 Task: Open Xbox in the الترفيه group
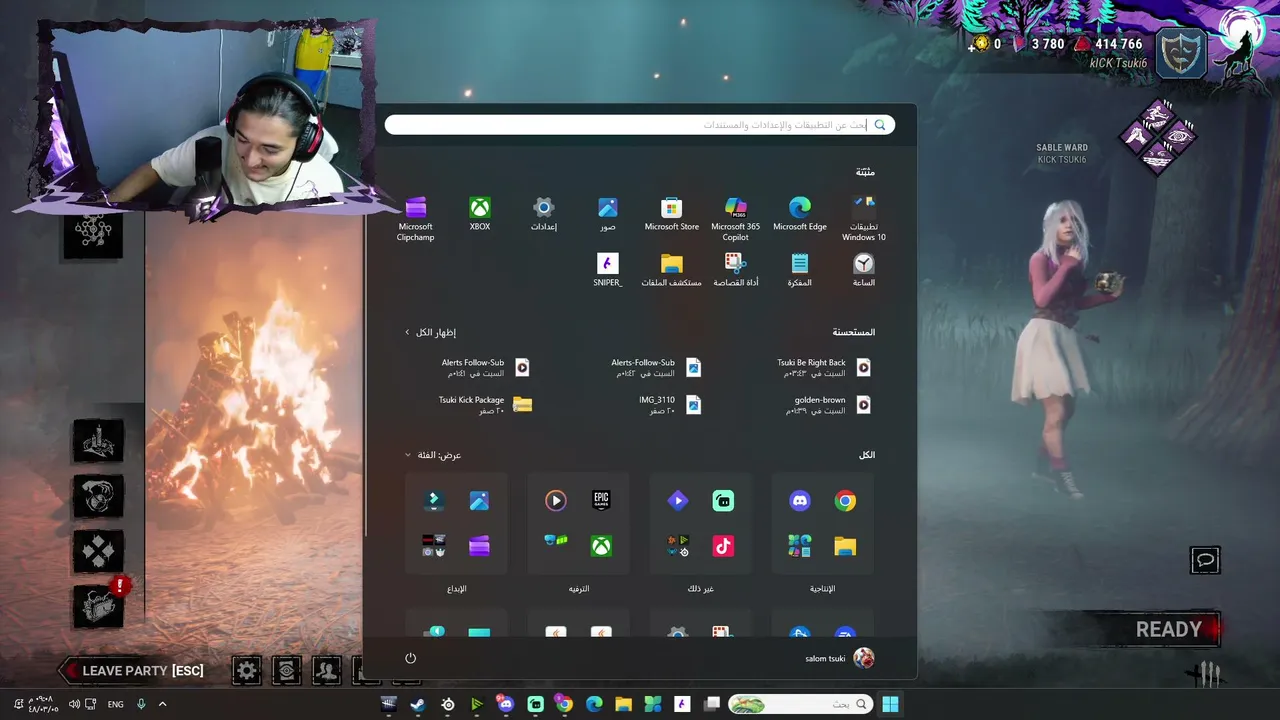(x=601, y=546)
